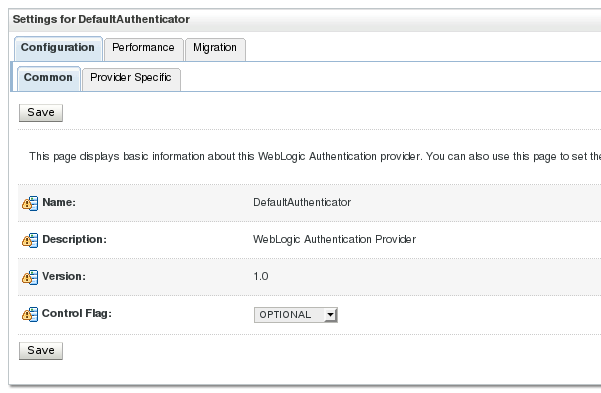Open the Control Flag dropdown

pyautogui.click(x=296, y=315)
